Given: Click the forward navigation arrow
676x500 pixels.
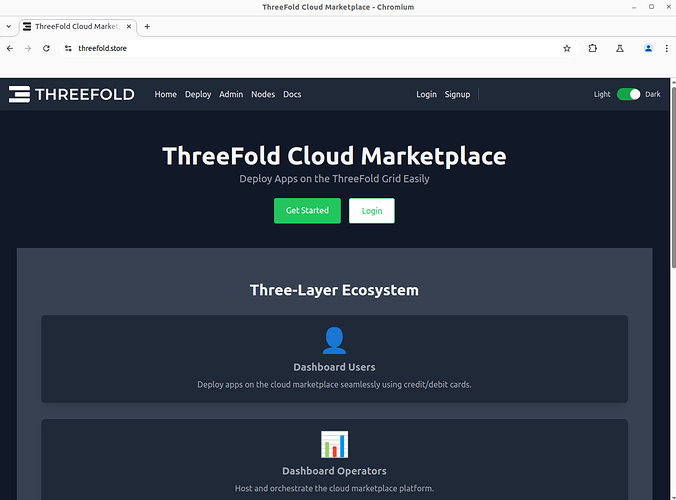Looking at the screenshot, I should click(x=28, y=48).
